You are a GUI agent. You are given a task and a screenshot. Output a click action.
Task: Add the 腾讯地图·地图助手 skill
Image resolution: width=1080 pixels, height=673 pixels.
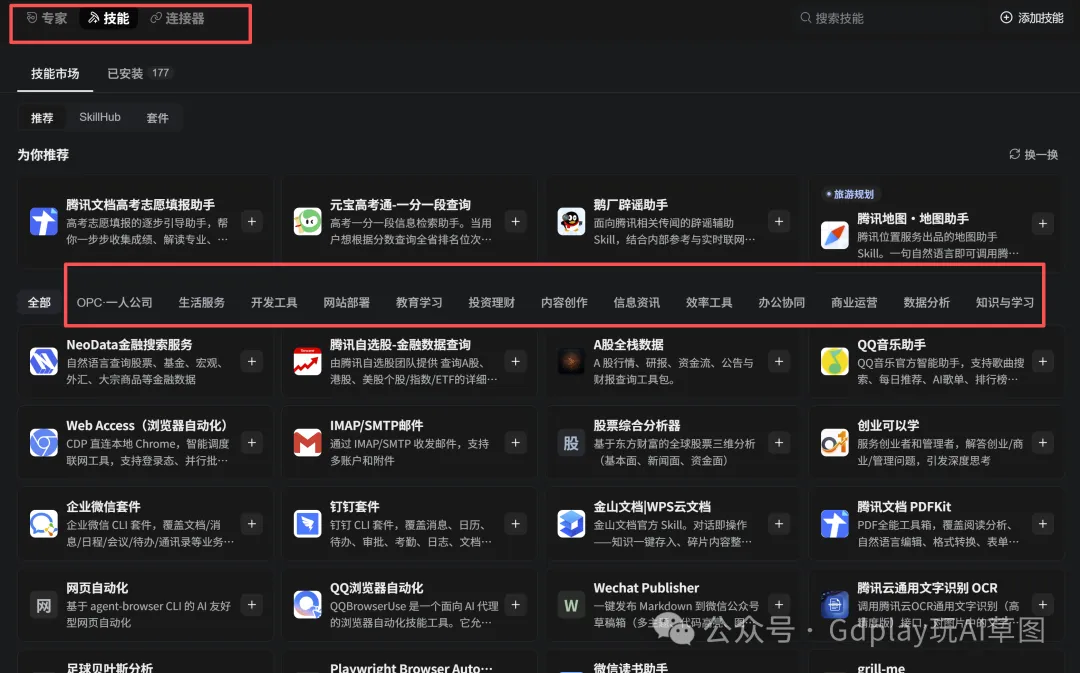click(1043, 224)
